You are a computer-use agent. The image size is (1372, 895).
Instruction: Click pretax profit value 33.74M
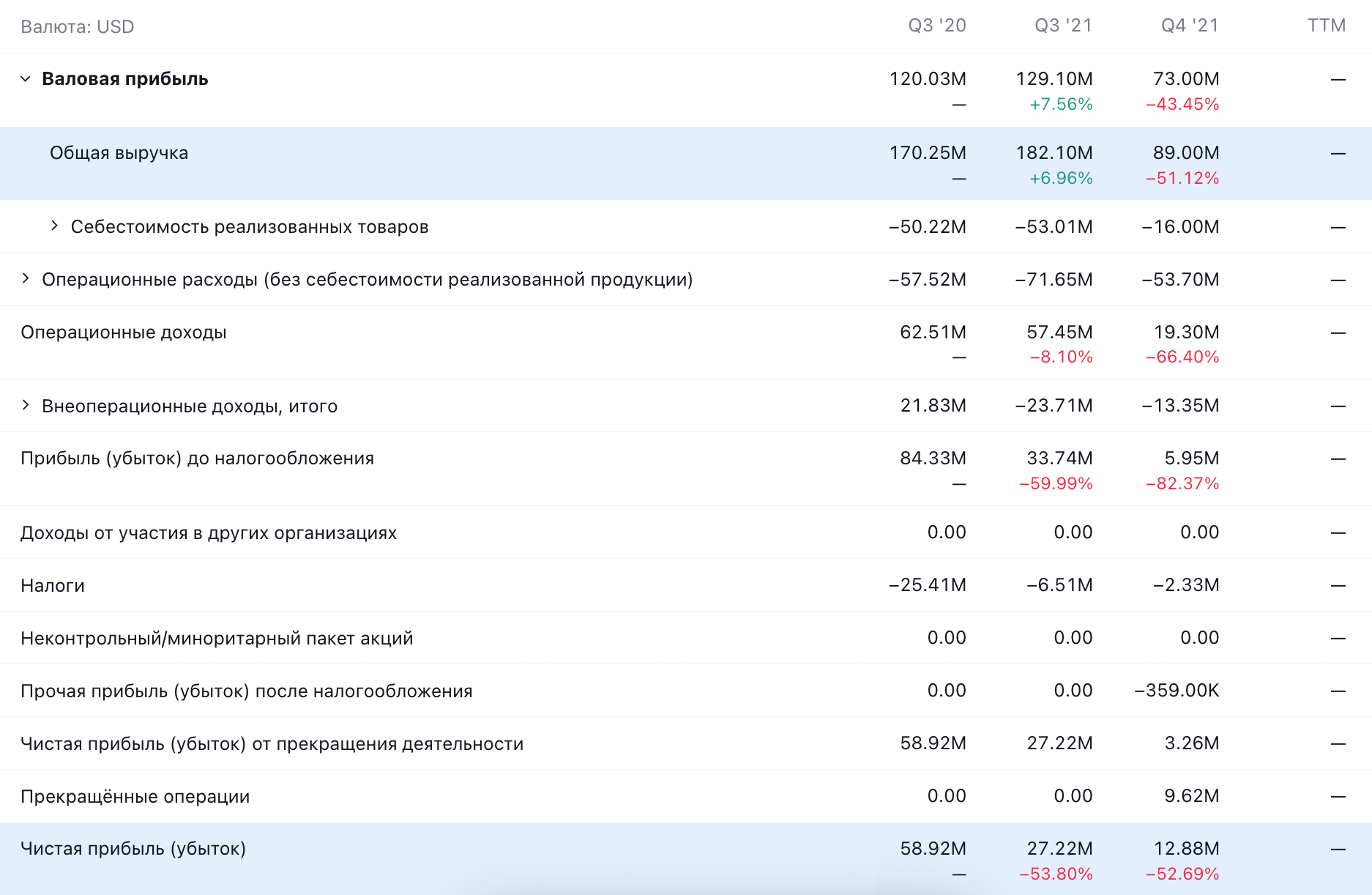coord(1059,458)
